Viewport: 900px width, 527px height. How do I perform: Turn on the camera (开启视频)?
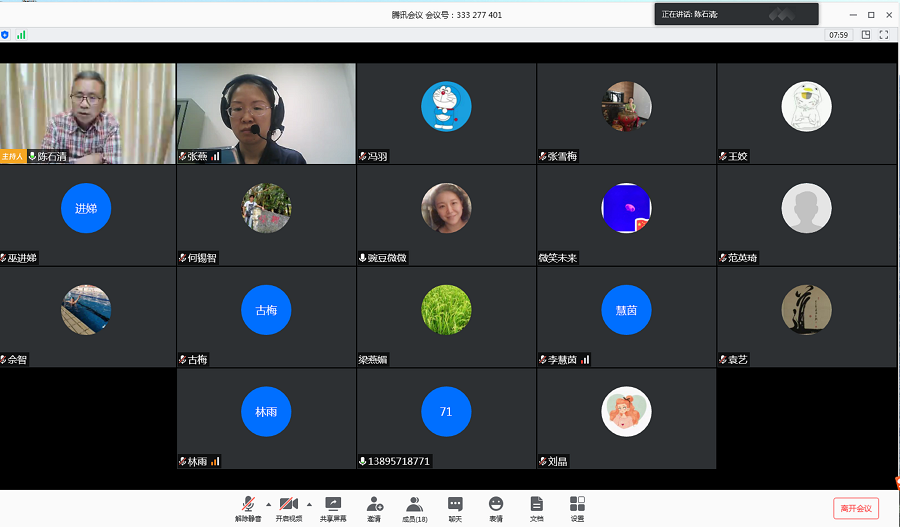coord(289,507)
